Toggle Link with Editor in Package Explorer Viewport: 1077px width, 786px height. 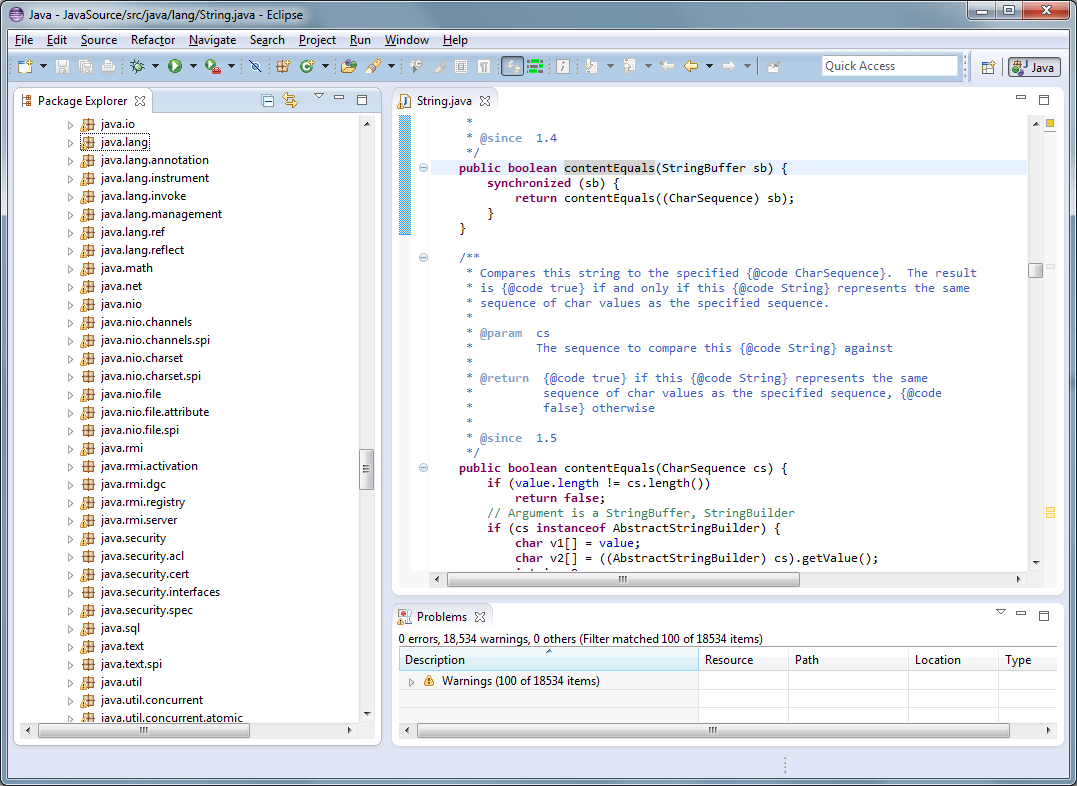click(290, 100)
